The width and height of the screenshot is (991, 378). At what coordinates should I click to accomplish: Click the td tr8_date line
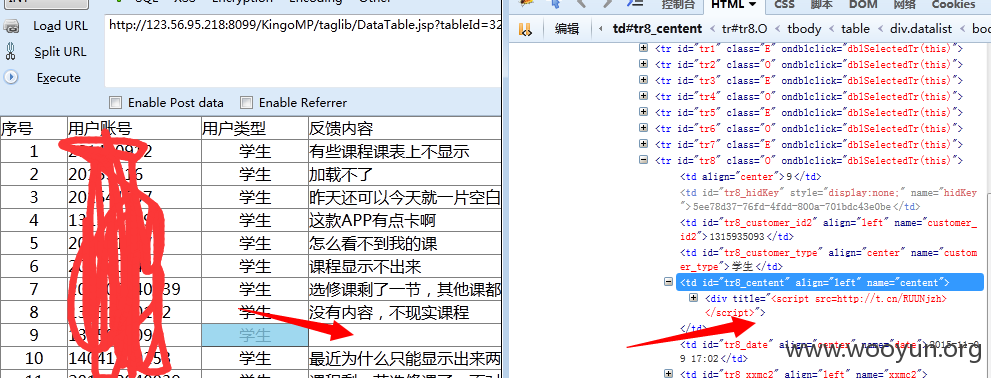pos(829,351)
